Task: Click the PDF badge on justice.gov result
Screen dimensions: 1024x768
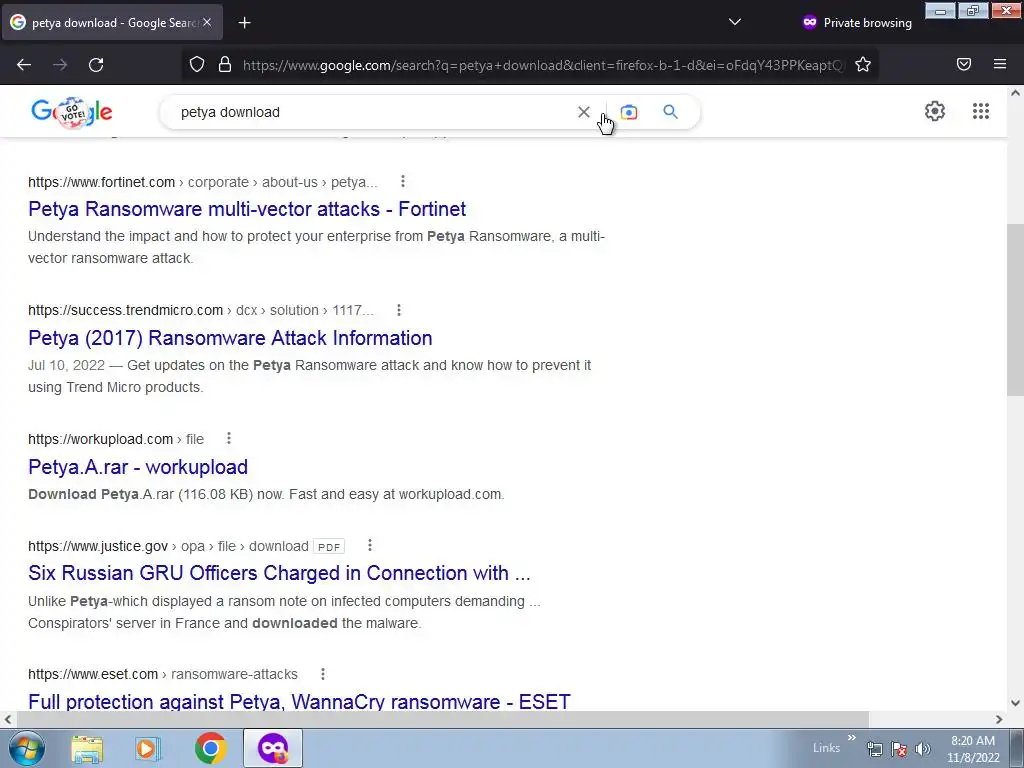Action: [328, 547]
